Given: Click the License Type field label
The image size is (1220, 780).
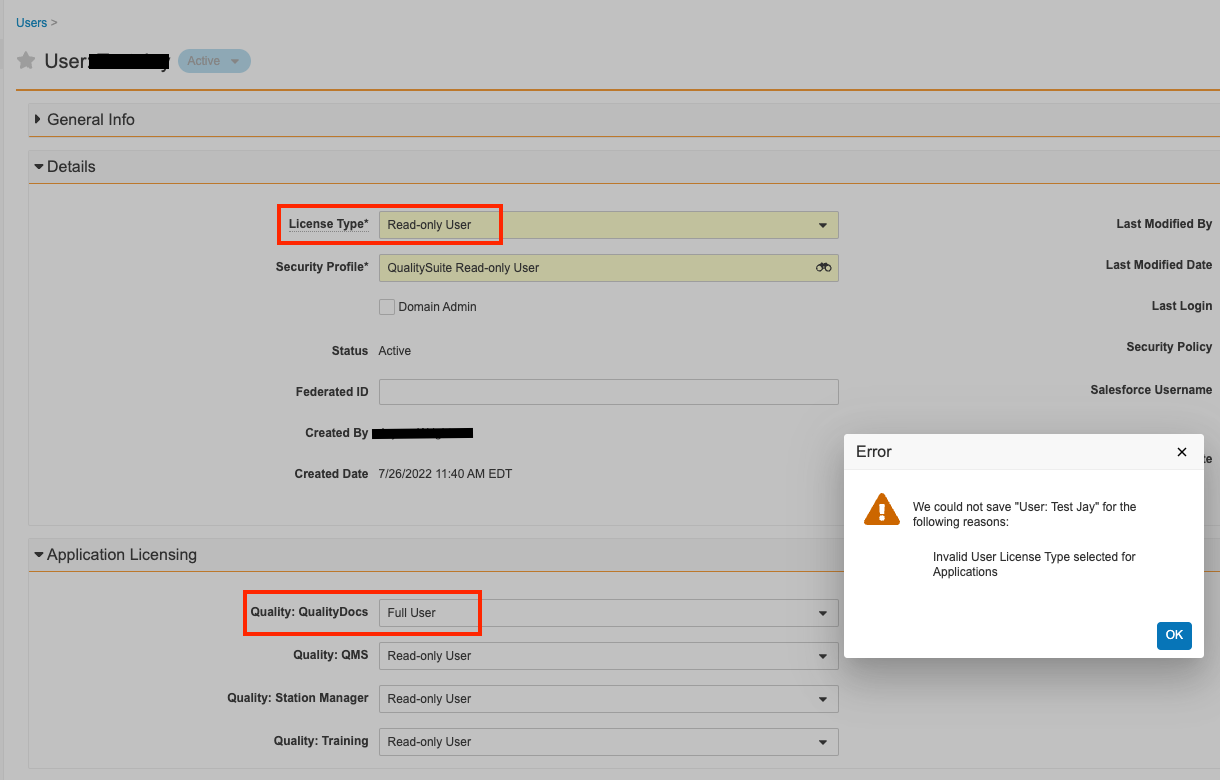Looking at the screenshot, I should coord(328,224).
